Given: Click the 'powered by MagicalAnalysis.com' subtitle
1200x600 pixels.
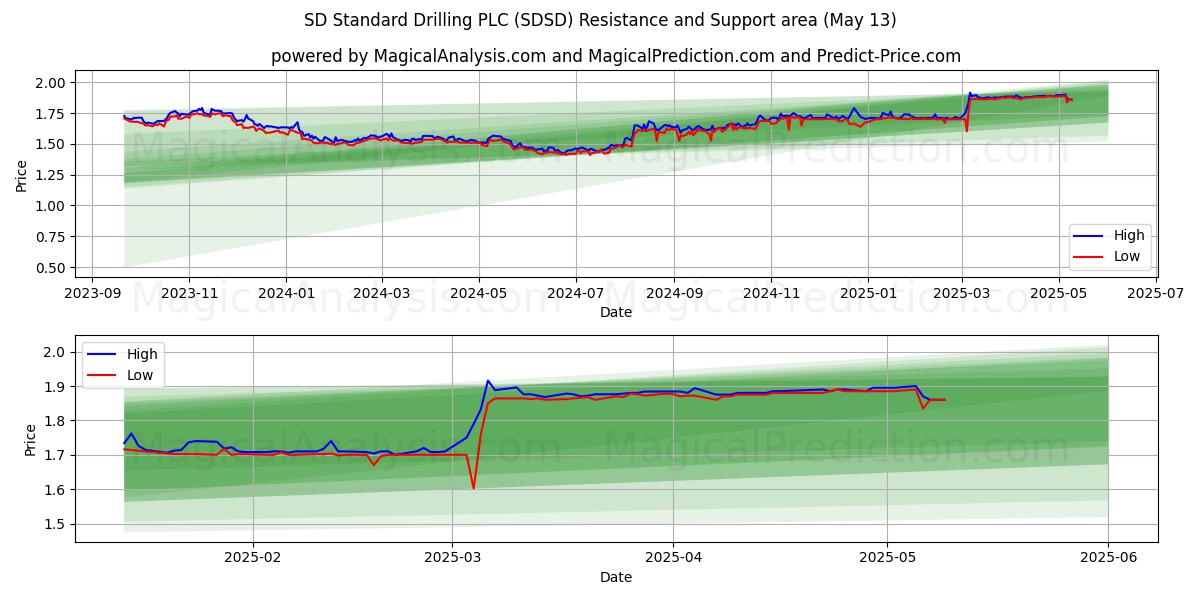Looking at the screenshot, I should coord(616,56).
